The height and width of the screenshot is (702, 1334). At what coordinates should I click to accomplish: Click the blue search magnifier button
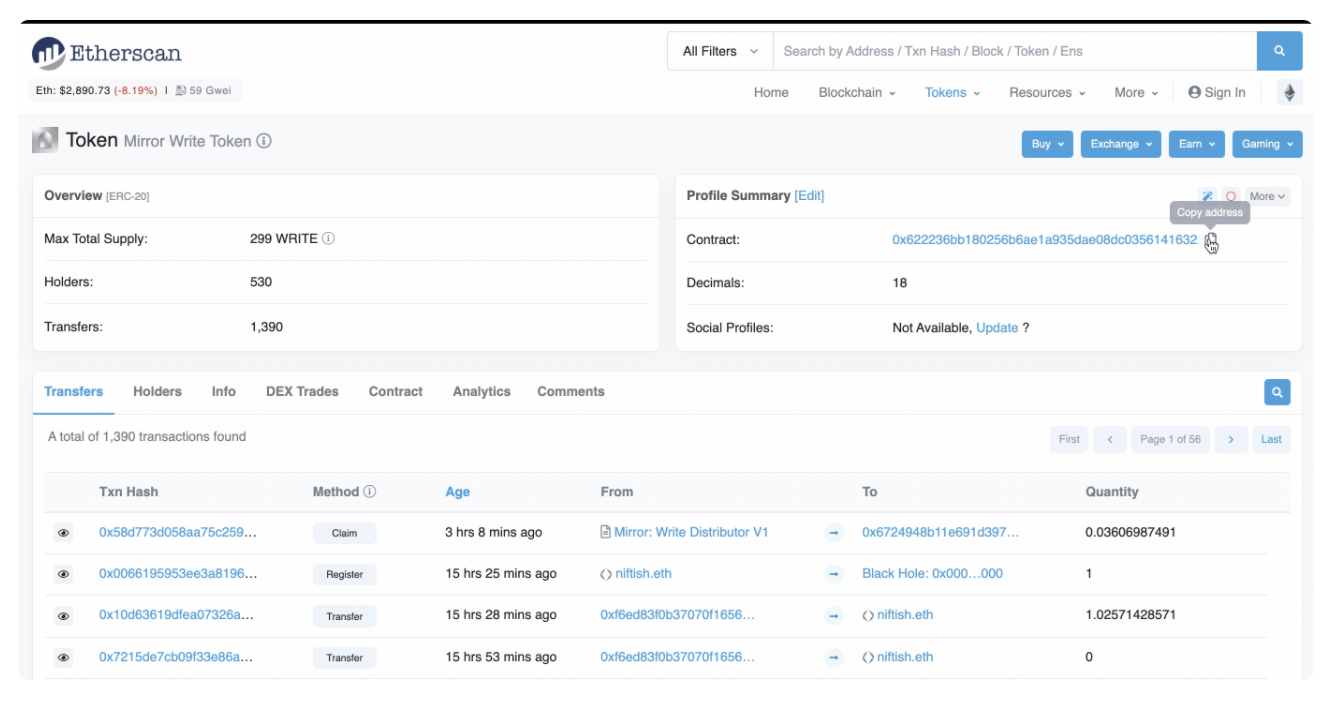[1279, 51]
